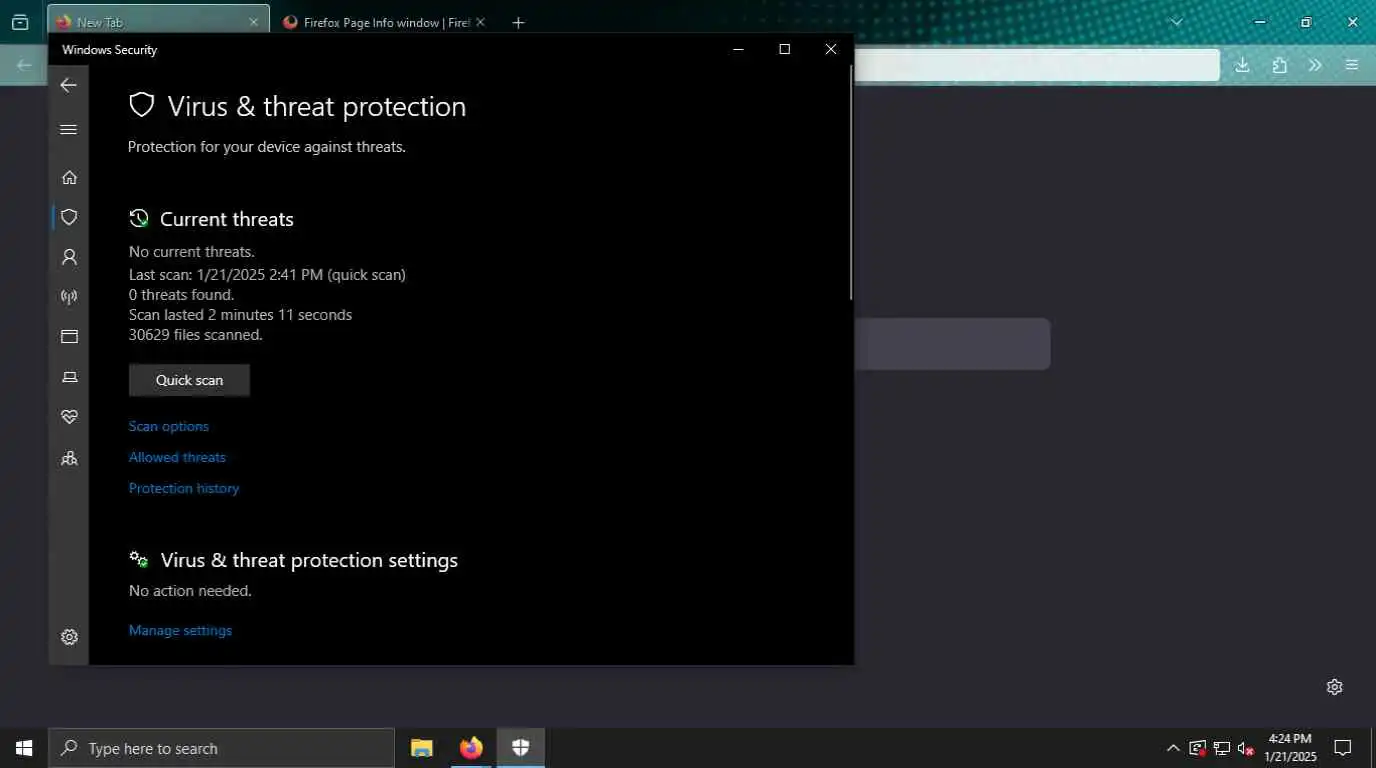Open Allowed threats link
This screenshot has height=768, width=1376.
tap(177, 457)
